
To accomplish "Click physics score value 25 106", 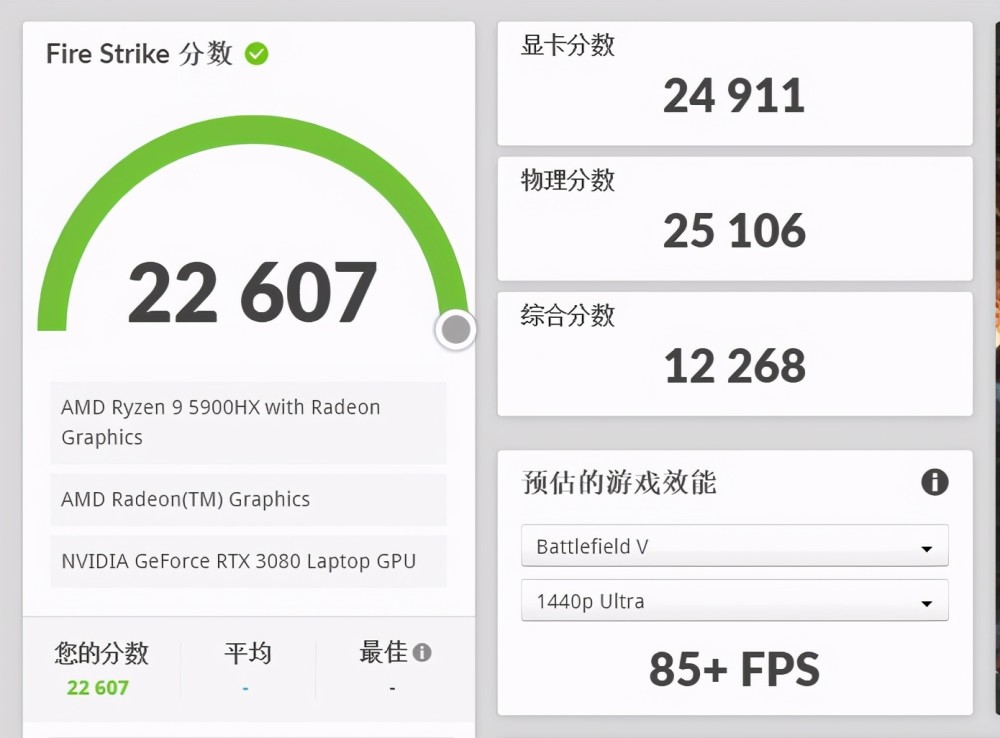I will click(x=734, y=230).
